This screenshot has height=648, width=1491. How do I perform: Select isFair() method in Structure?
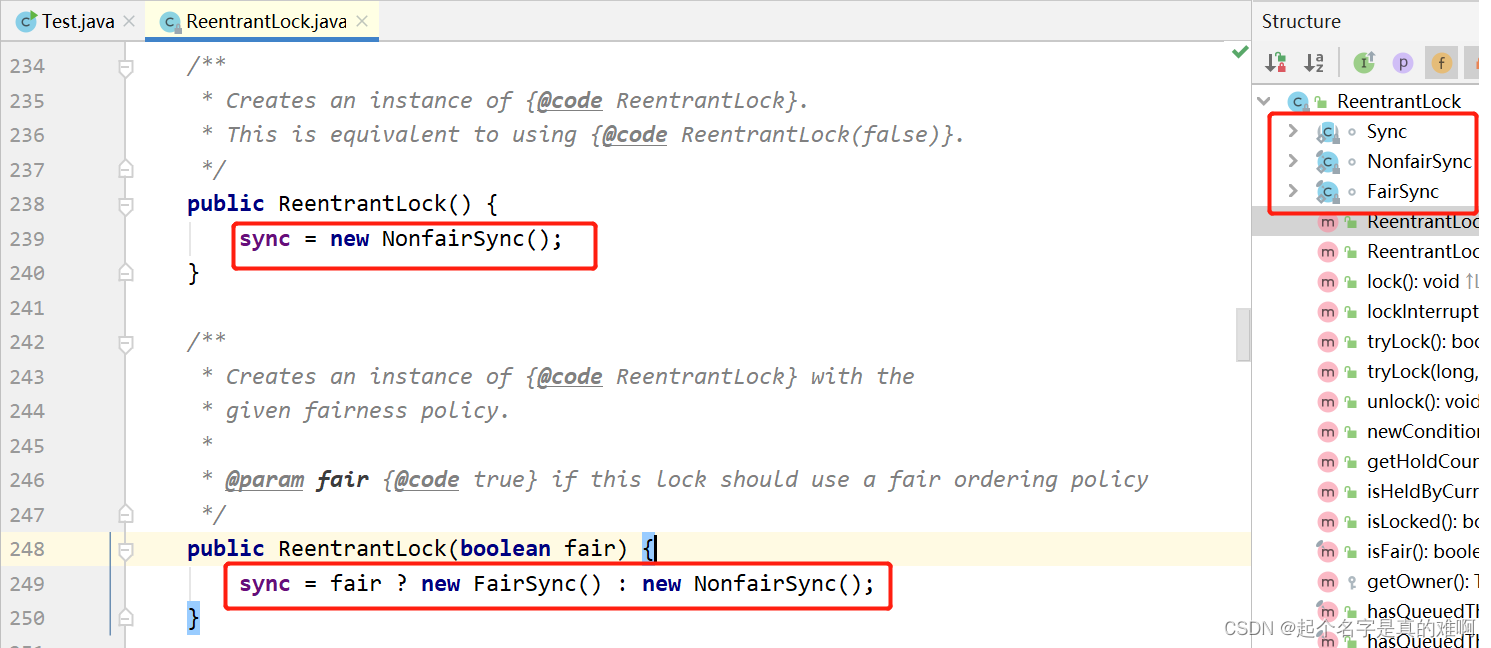coord(1423,551)
